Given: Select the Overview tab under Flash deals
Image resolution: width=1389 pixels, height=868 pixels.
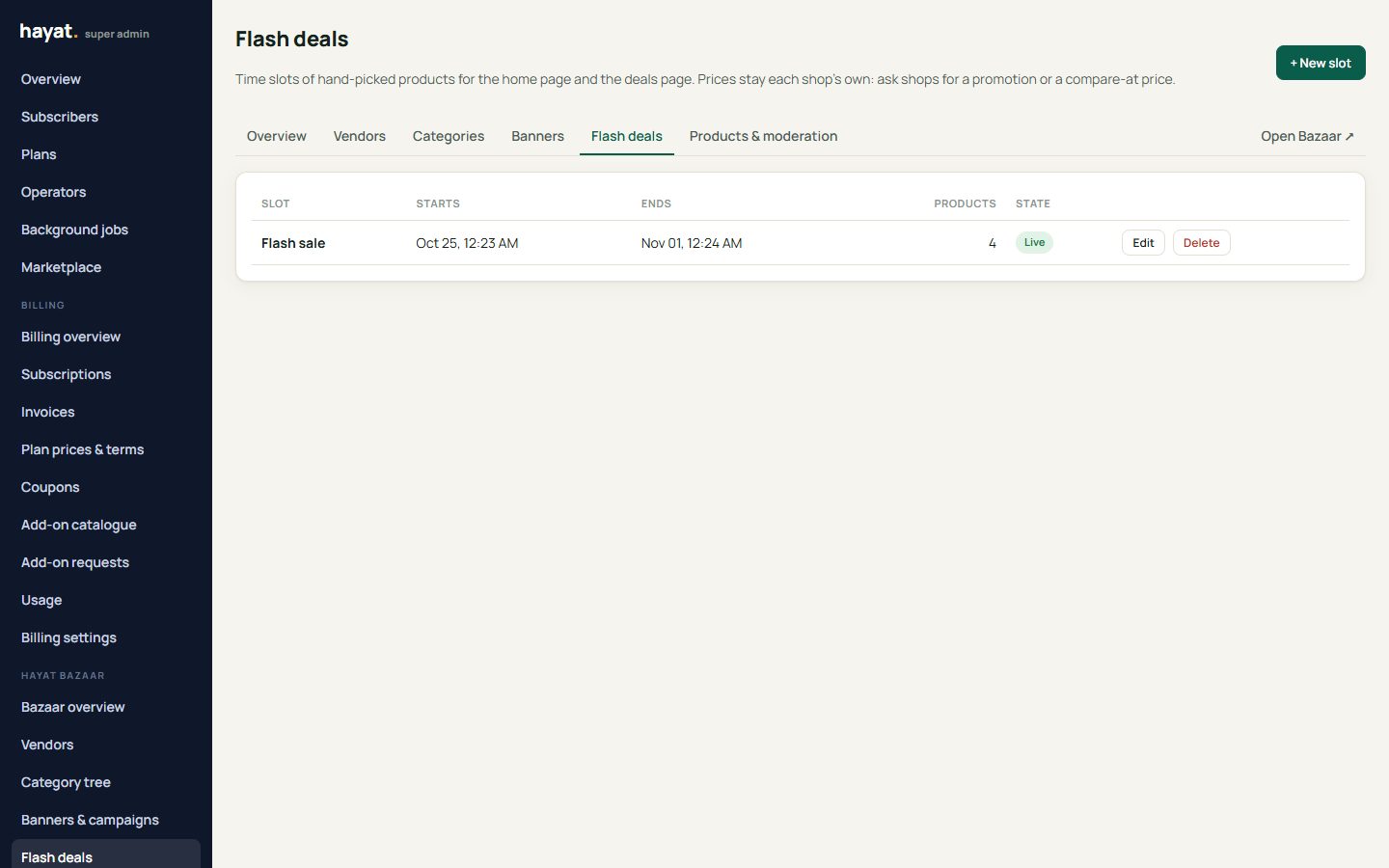Looking at the screenshot, I should click(277, 136).
